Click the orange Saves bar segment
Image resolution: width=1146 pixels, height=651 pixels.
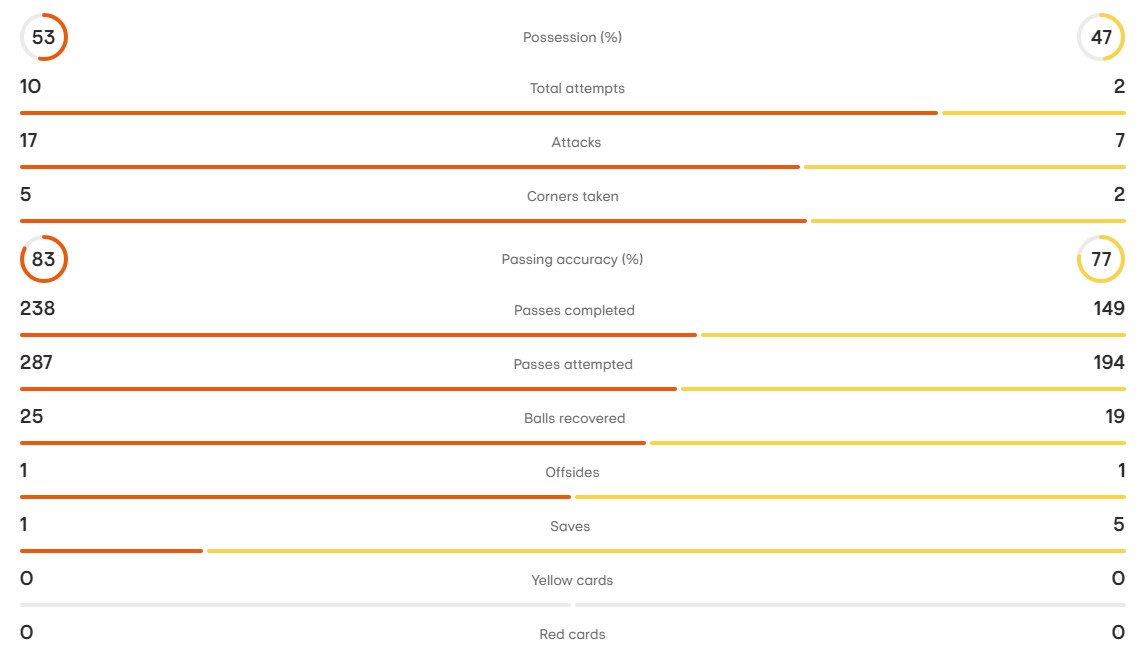111,551
